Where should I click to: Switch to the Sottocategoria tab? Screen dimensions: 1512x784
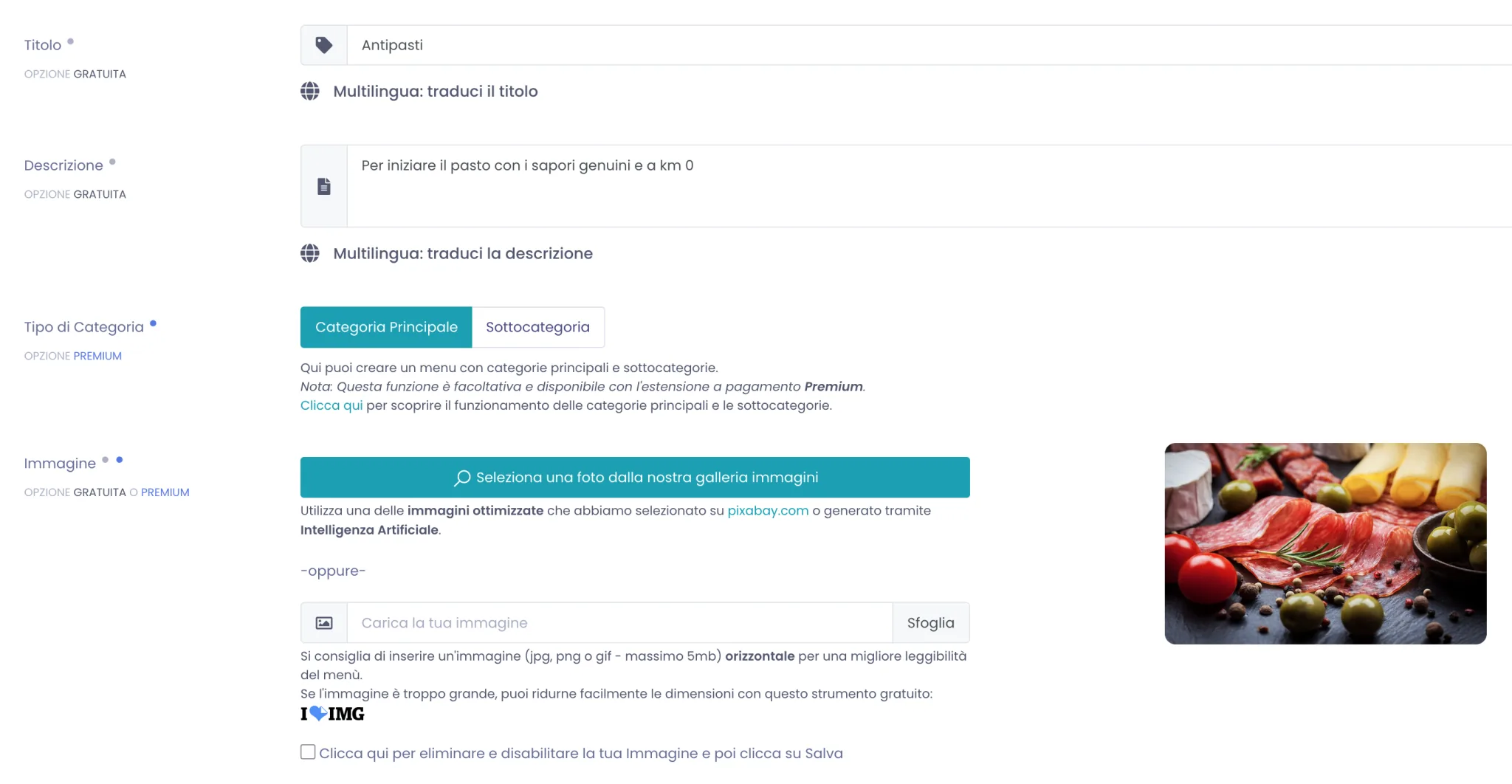[538, 327]
